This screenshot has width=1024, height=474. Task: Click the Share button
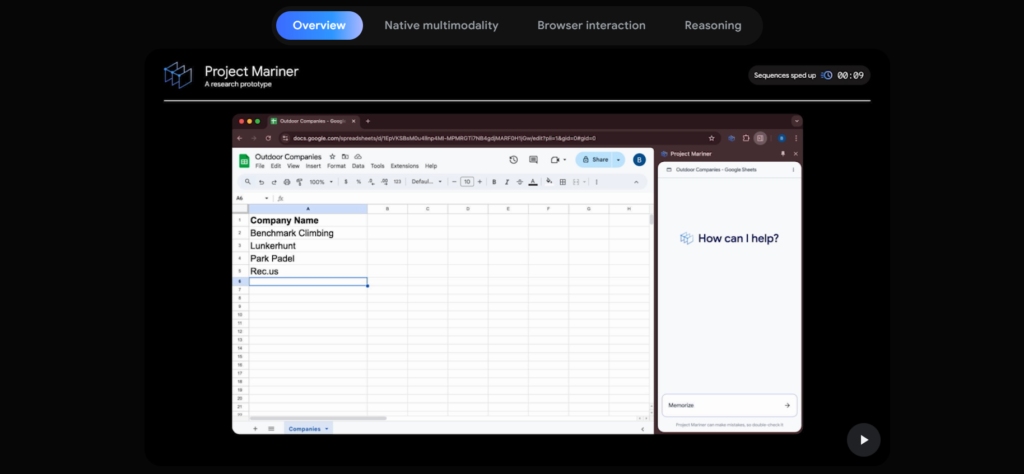pyautogui.click(x=594, y=160)
